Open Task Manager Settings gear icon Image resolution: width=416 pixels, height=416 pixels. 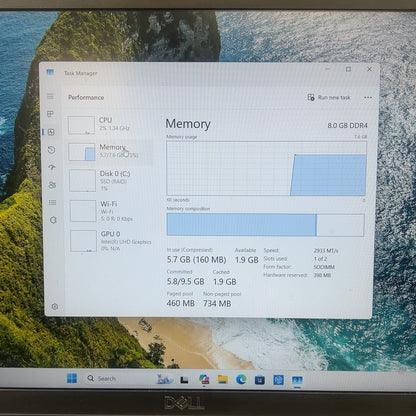point(55,306)
